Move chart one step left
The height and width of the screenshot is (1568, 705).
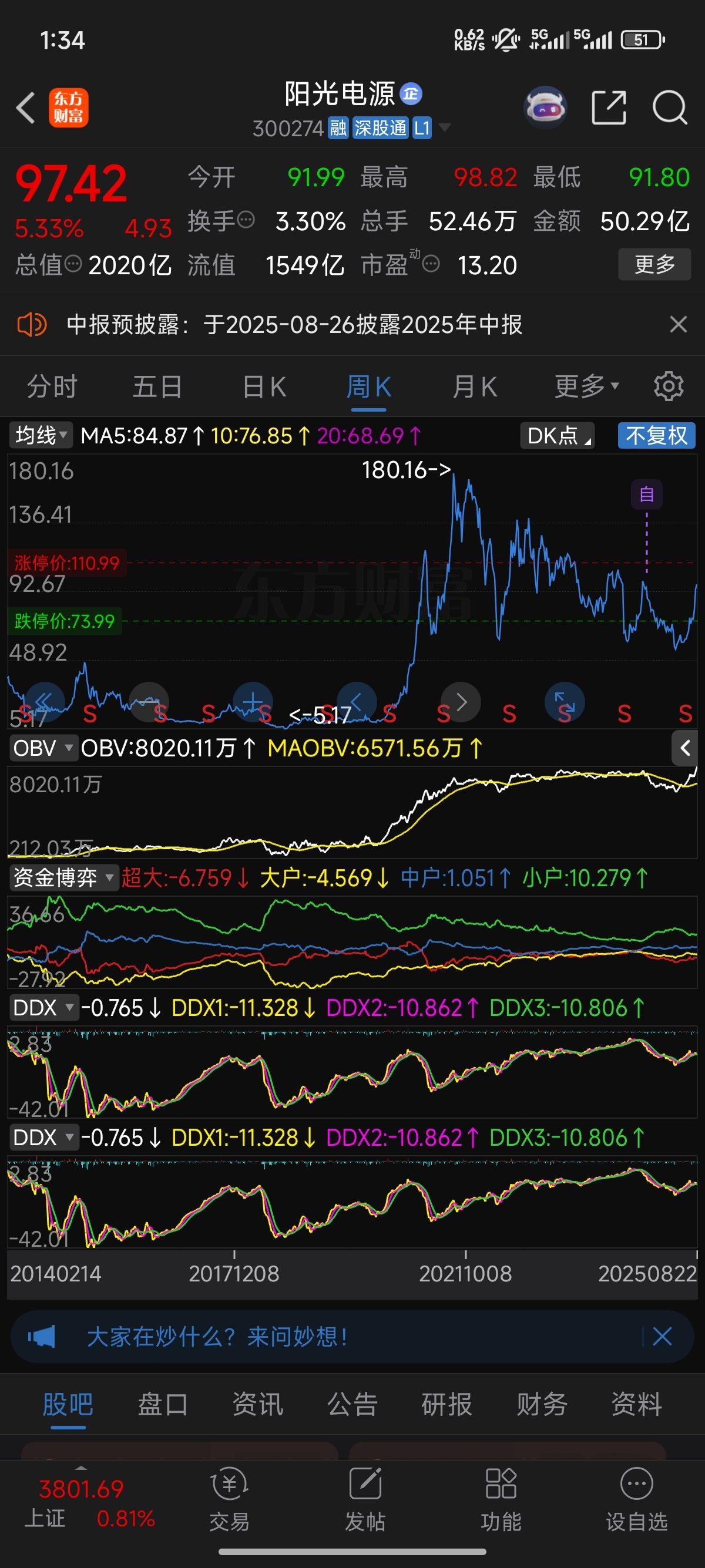click(x=357, y=702)
